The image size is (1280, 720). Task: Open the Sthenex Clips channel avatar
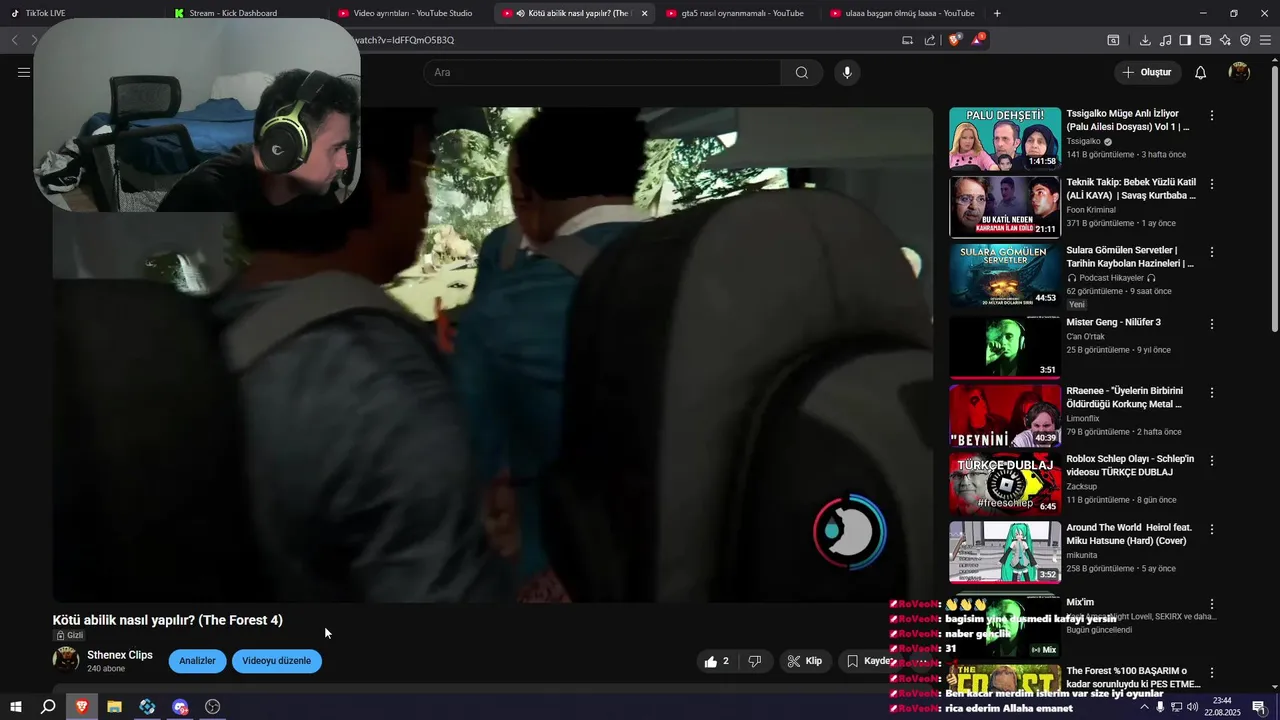click(66, 660)
